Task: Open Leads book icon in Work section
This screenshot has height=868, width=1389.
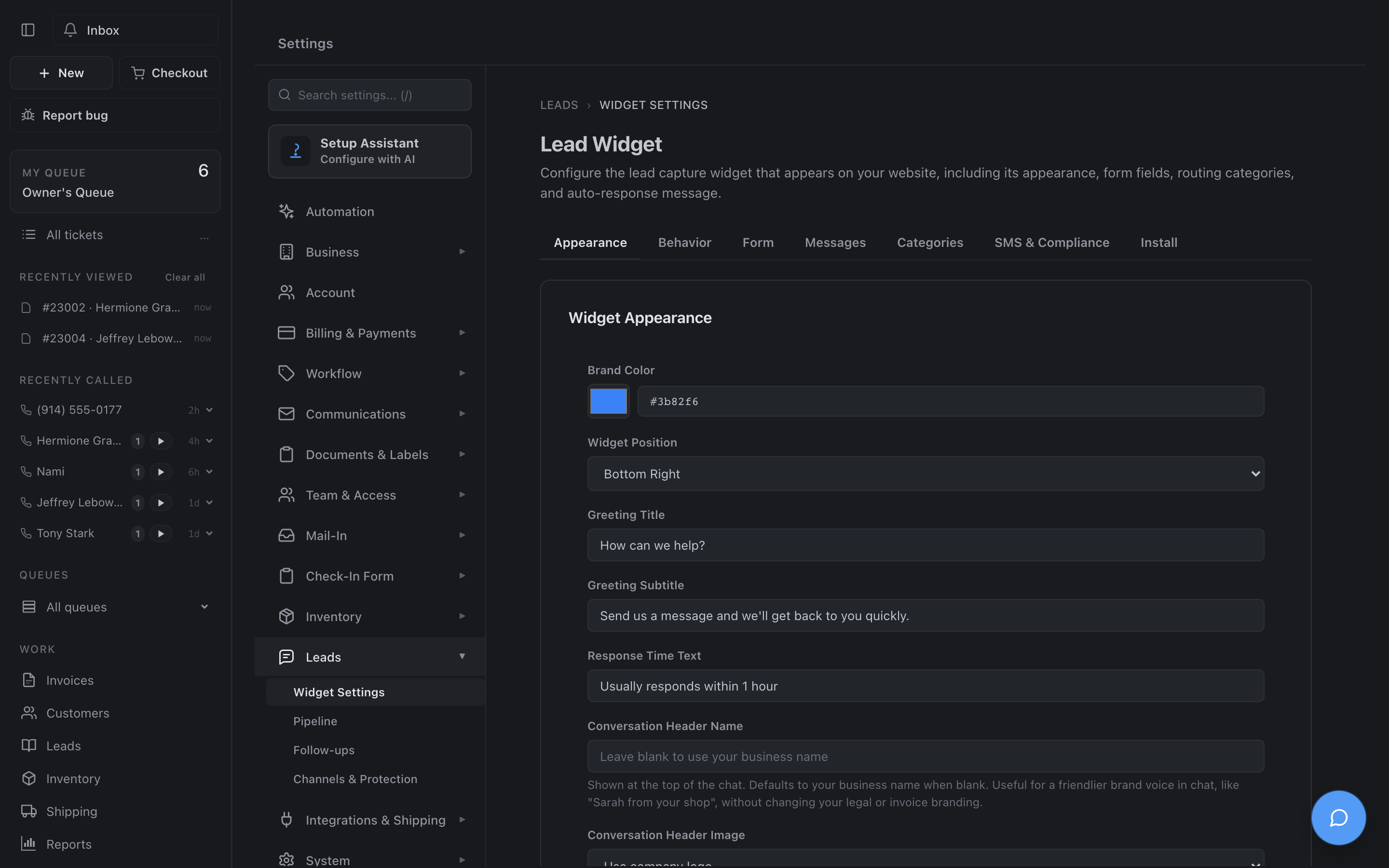Action: [x=29, y=746]
